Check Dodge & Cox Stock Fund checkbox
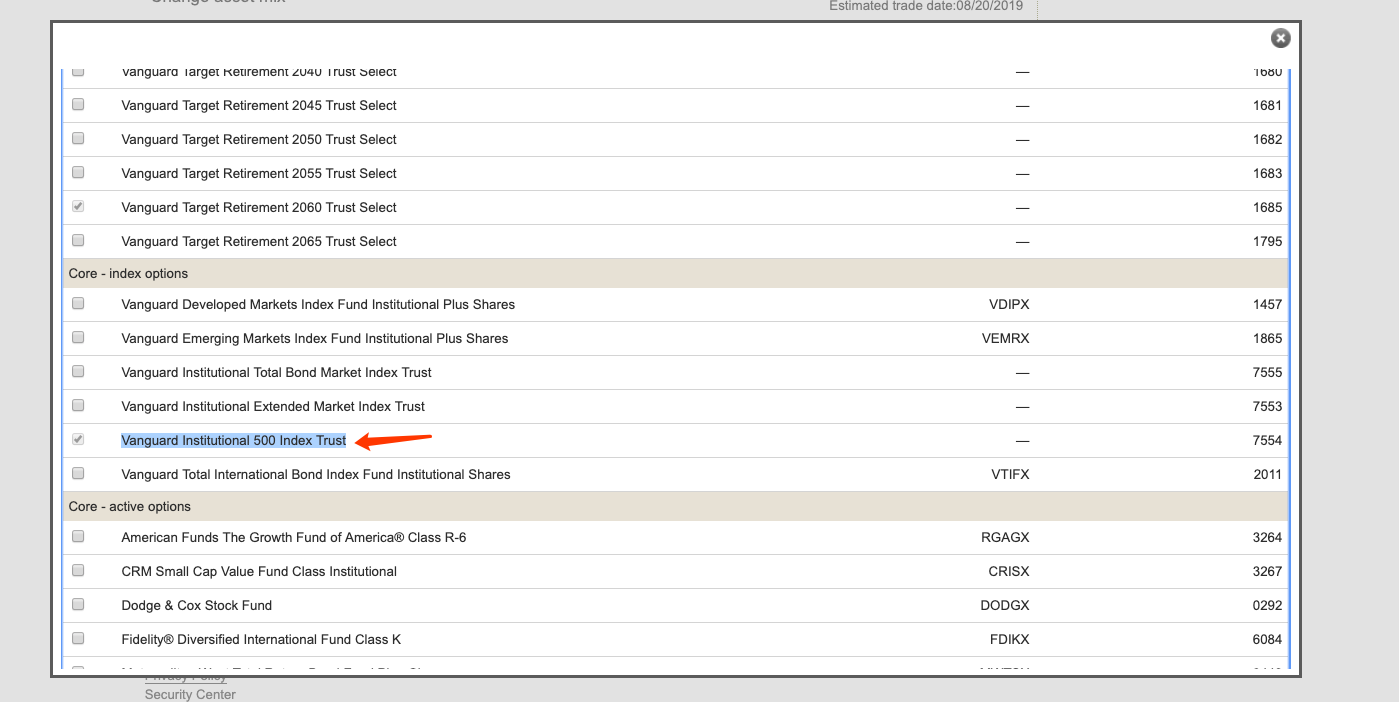 (x=78, y=604)
